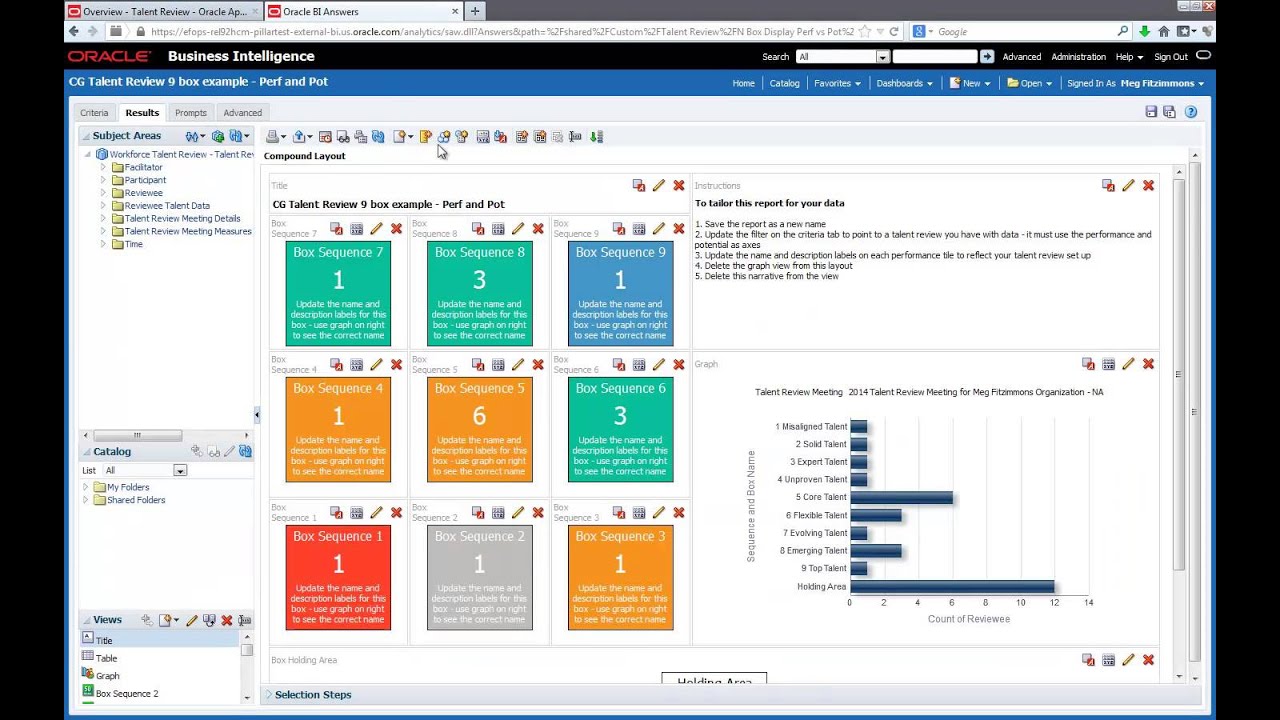Expand Shared Folders in the Catalog

coord(86,500)
